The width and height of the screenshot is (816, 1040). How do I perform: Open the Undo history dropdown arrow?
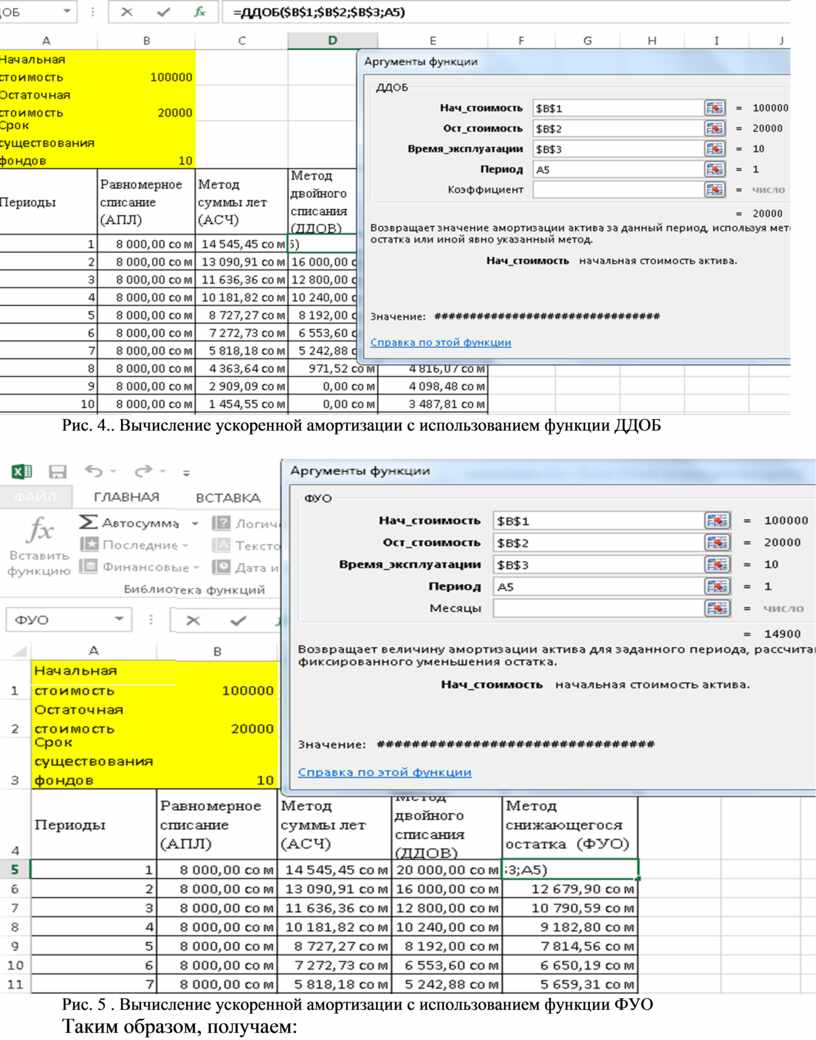(x=113, y=472)
